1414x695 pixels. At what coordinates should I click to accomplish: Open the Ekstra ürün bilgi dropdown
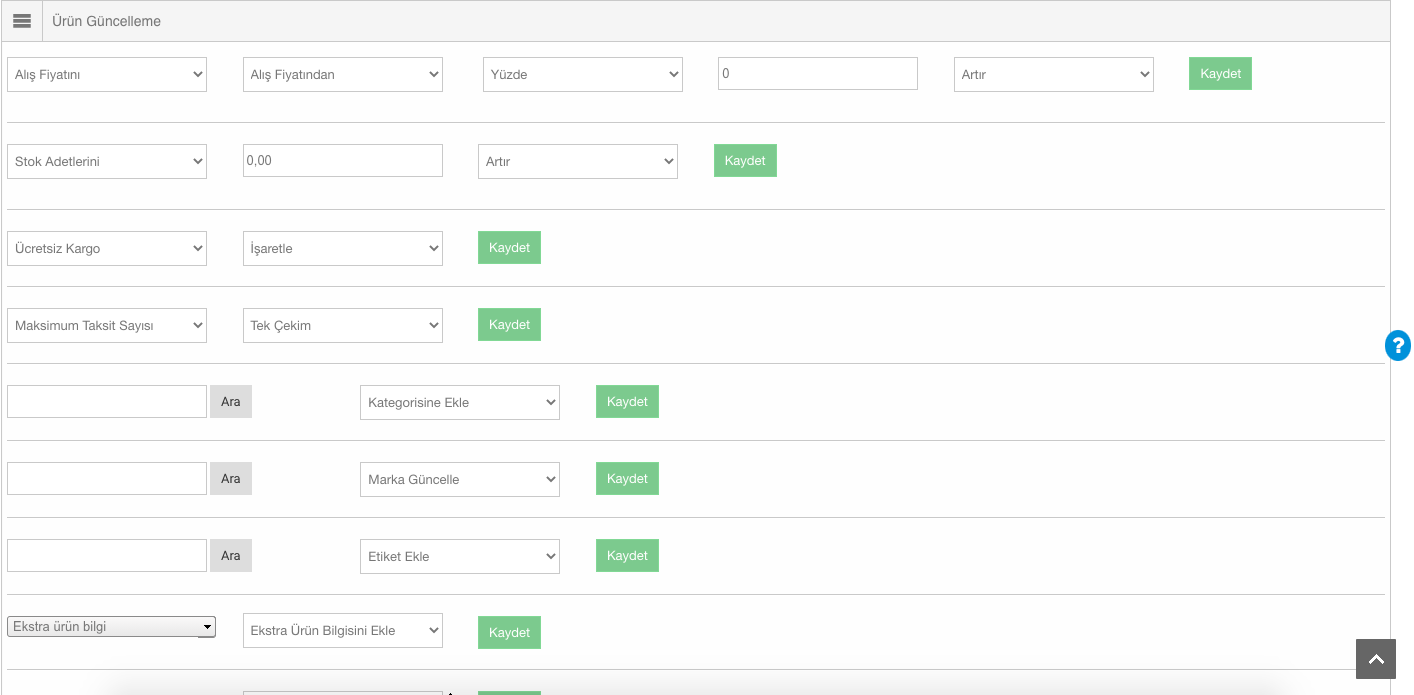tap(111, 627)
